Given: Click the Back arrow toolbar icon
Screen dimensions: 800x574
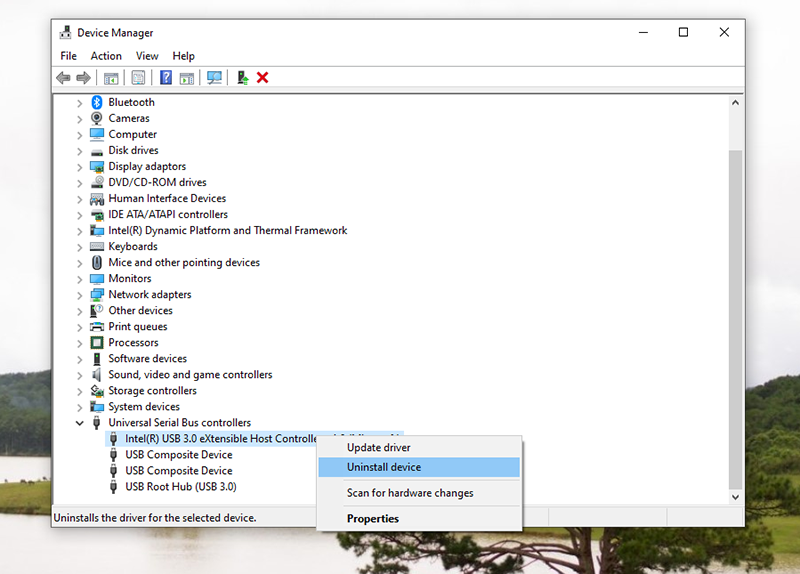Looking at the screenshot, I should pos(63,78).
